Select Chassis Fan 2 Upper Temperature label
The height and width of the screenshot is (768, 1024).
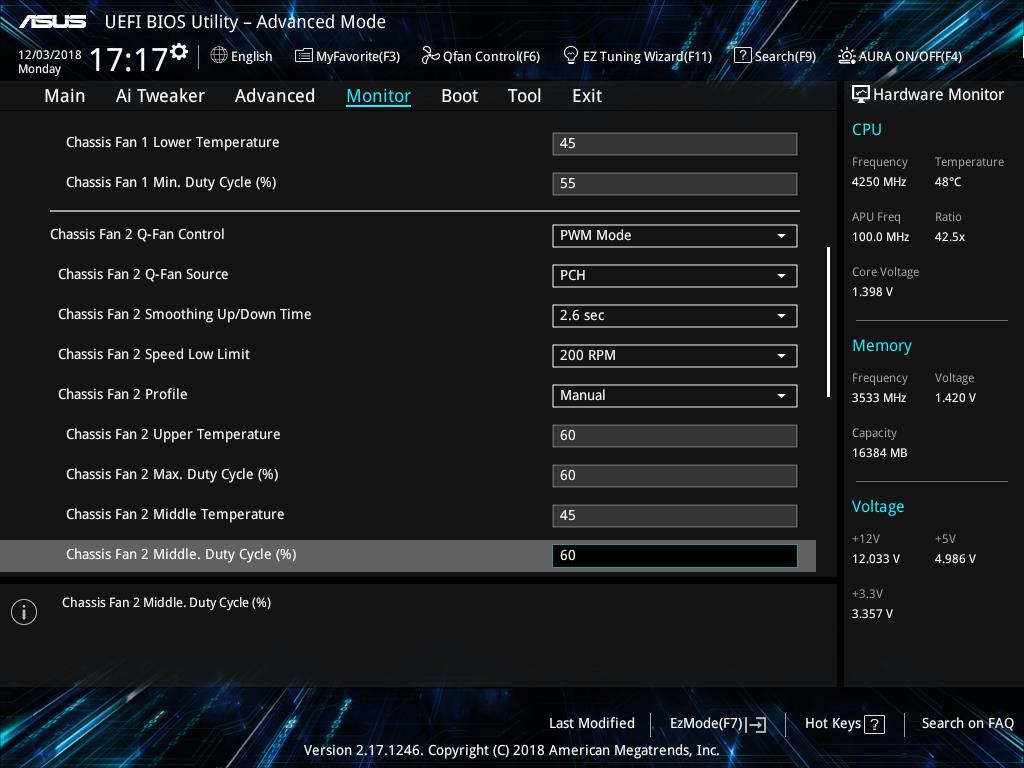click(x=173, y=434)
